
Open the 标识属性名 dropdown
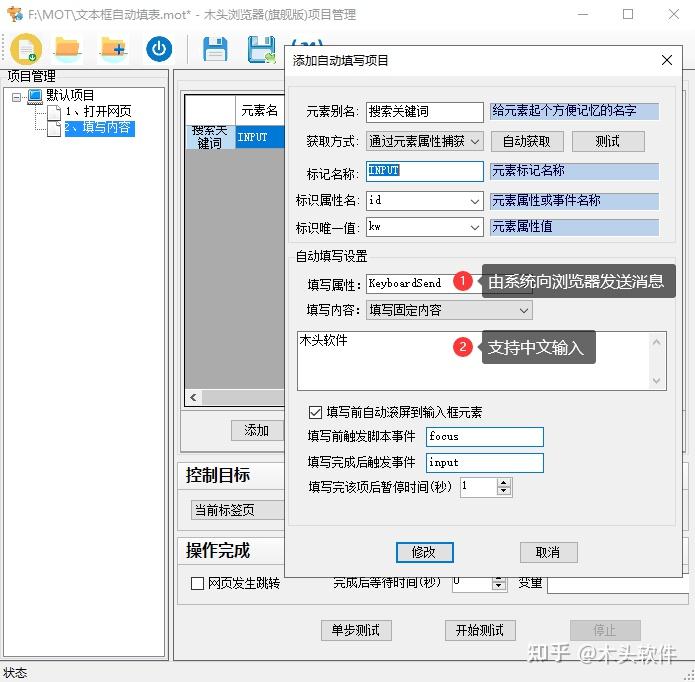point(424,201)
